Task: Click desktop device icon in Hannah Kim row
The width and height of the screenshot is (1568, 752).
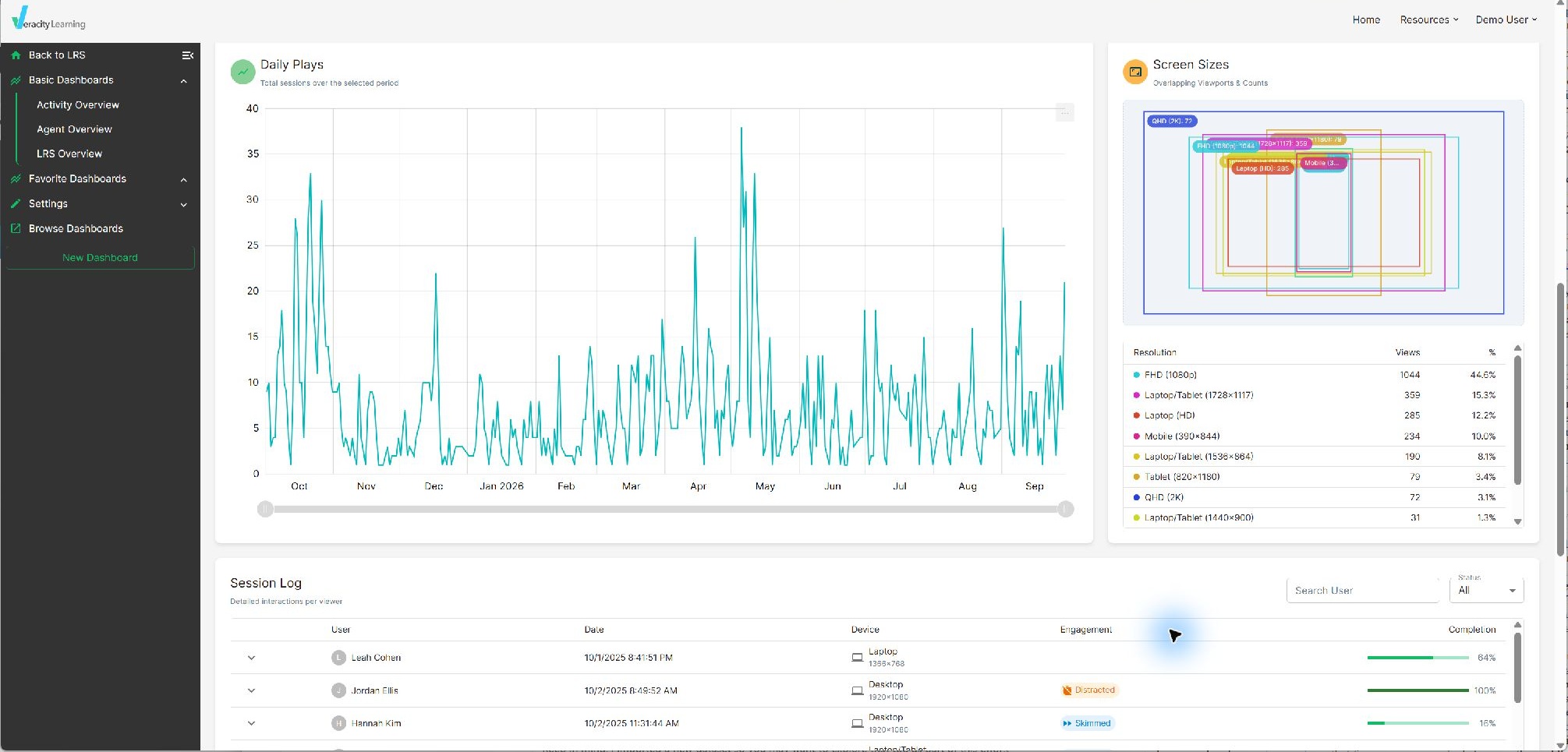Action: [x=857, y=723]
